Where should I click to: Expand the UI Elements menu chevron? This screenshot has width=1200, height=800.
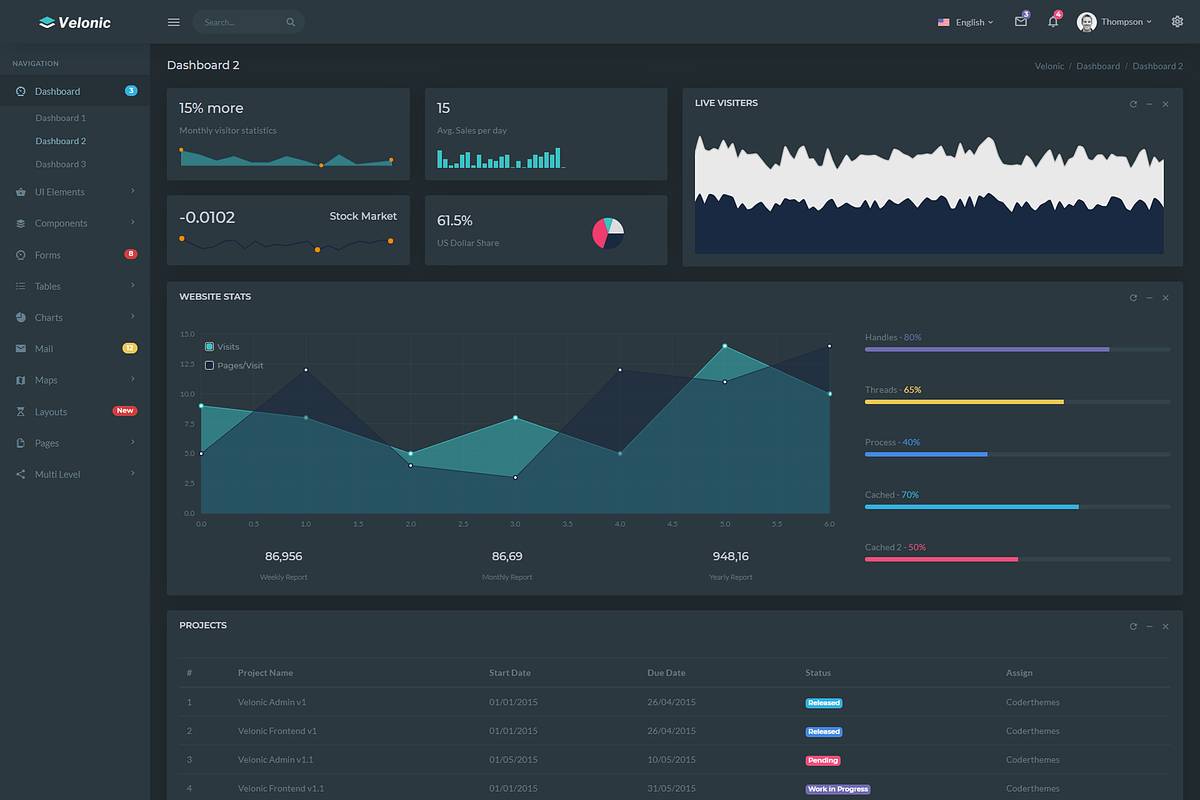[x=133, y=191]
